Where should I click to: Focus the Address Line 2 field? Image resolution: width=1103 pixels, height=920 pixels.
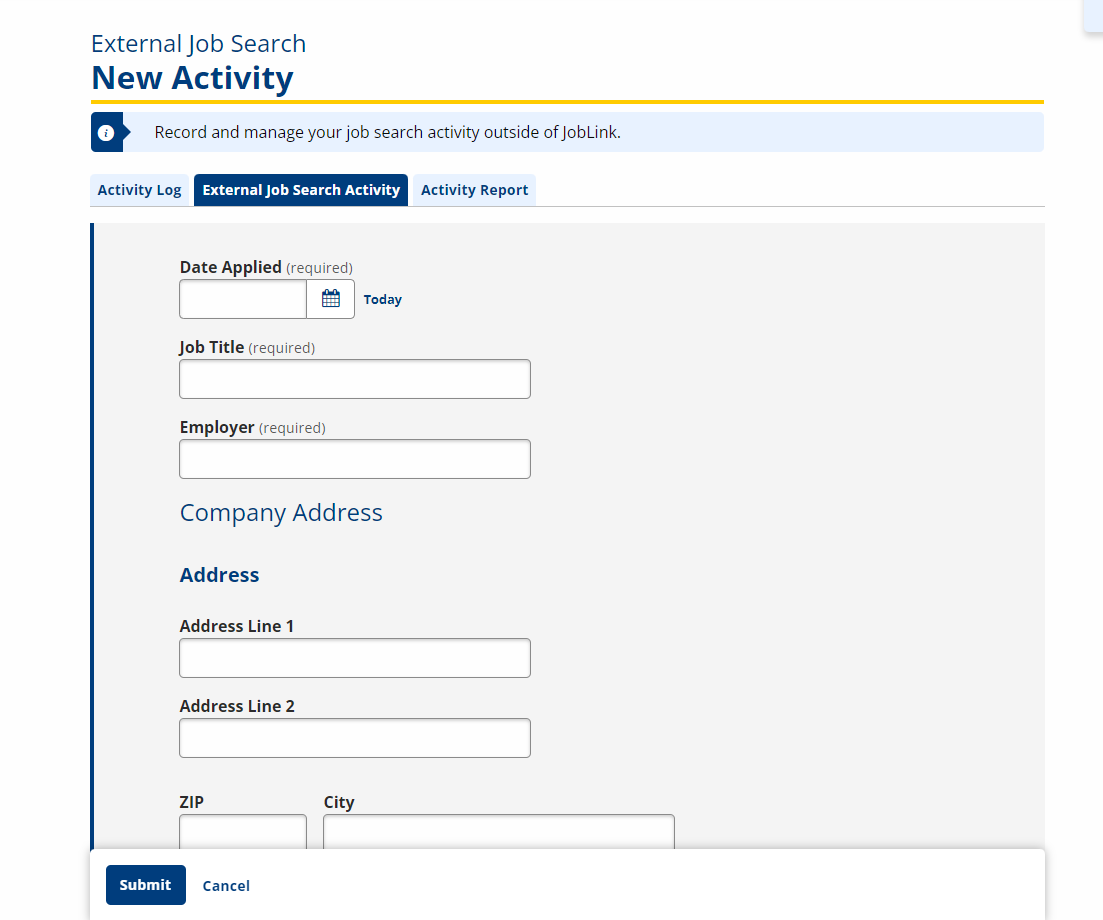[355, 738]
